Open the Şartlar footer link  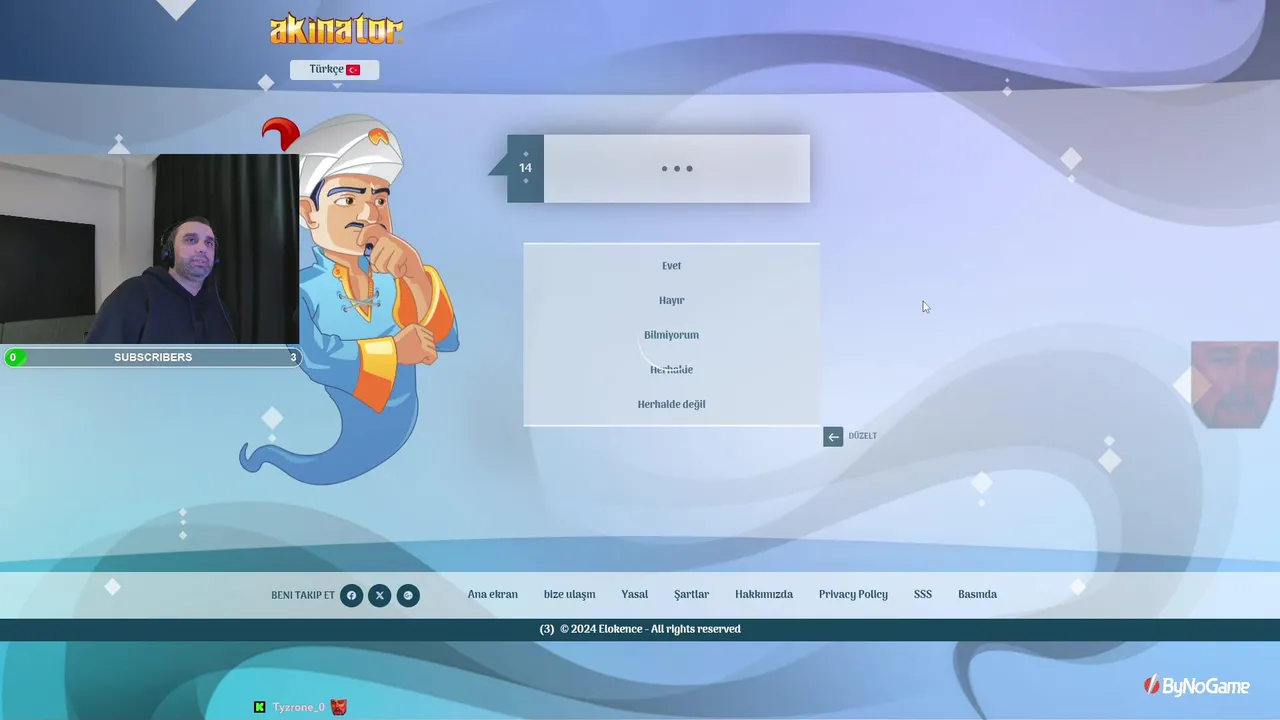point(691,594)
